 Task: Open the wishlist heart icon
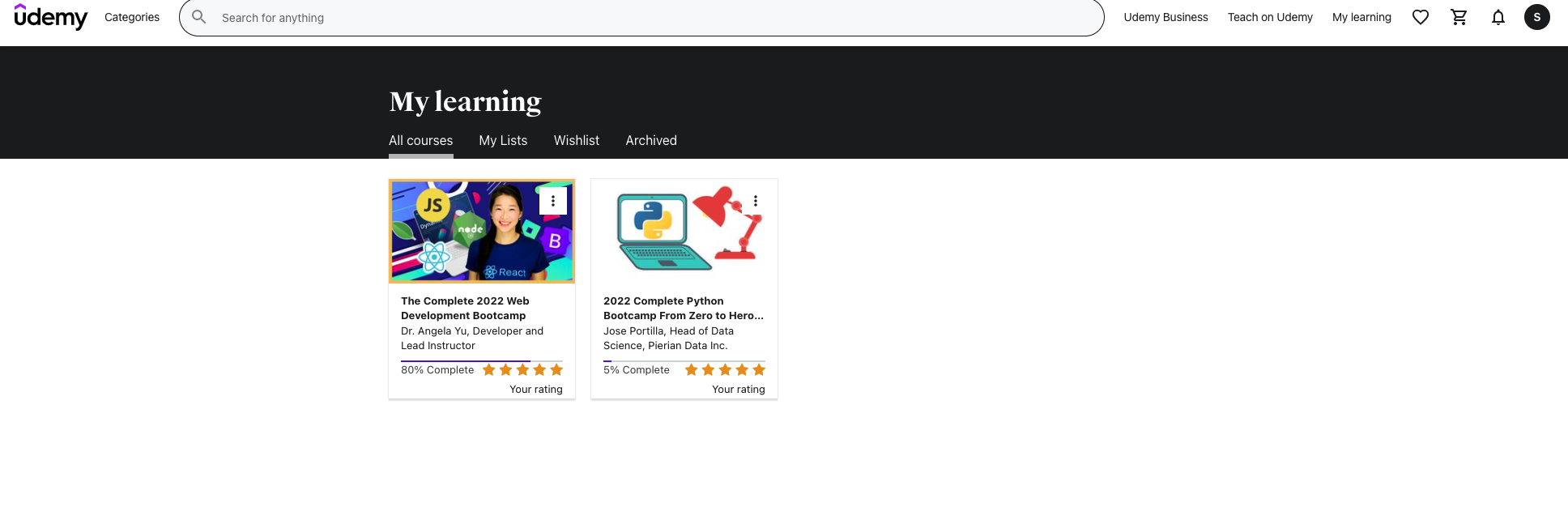tap(1421, 17)
